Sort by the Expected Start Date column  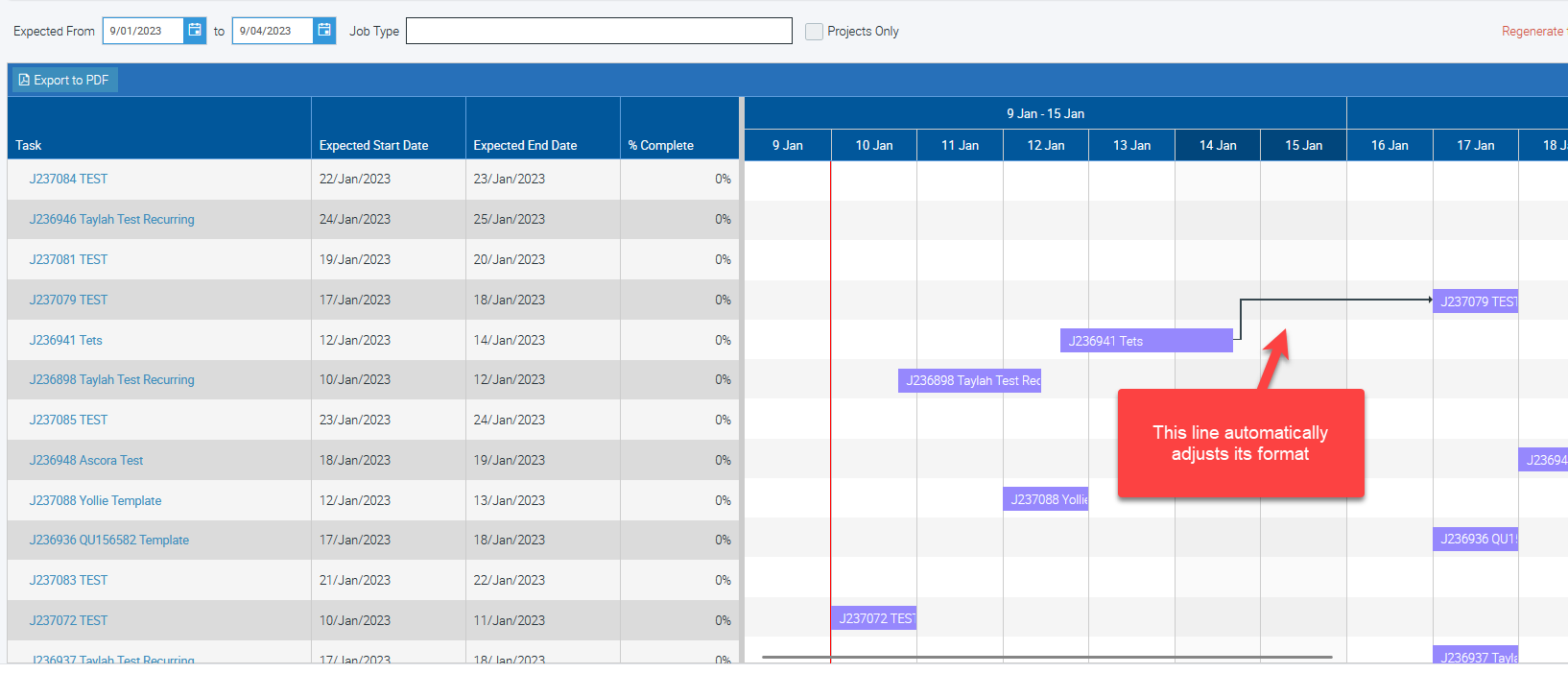373,146
